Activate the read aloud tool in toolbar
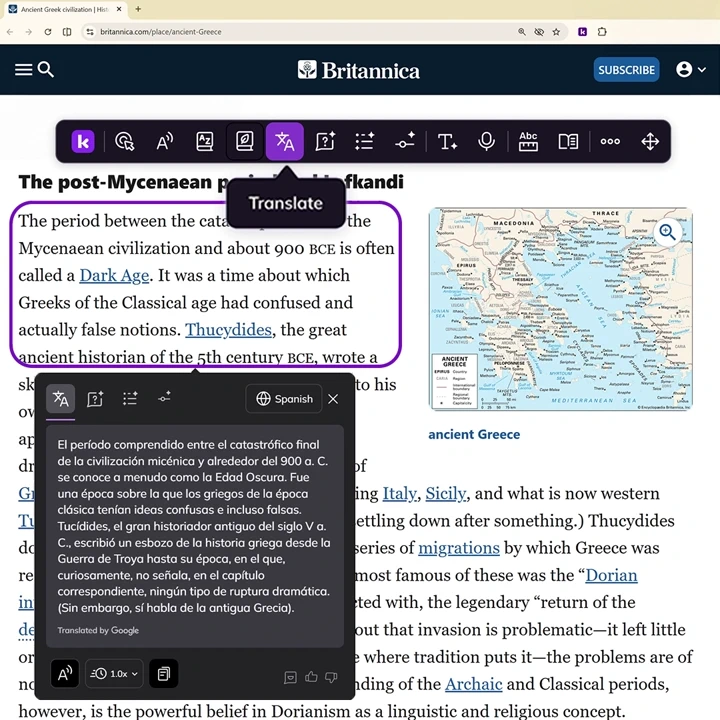720x720 pixels. click(x=164, y=141)
